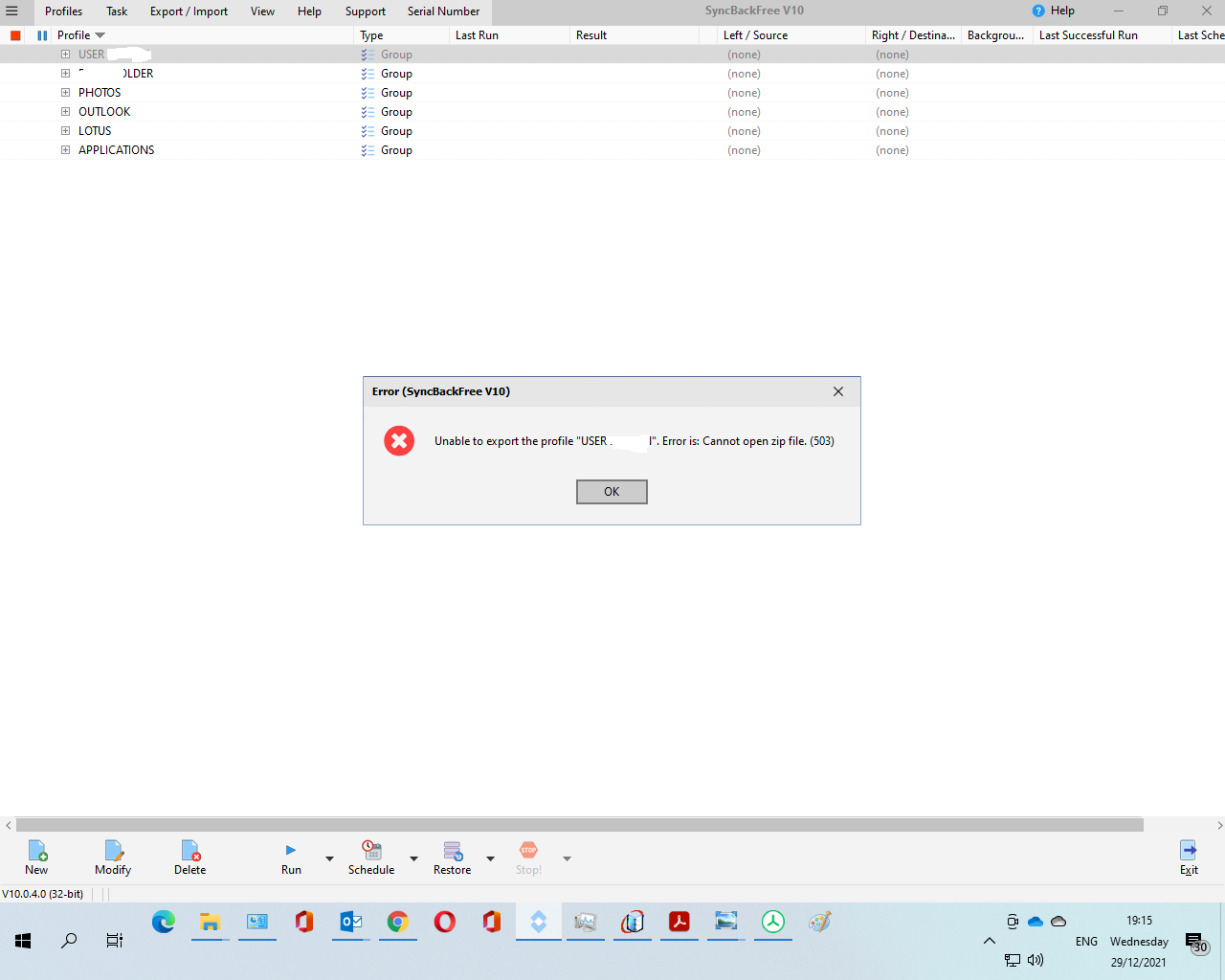Open the Run dropdown arrow

point(329,858)
